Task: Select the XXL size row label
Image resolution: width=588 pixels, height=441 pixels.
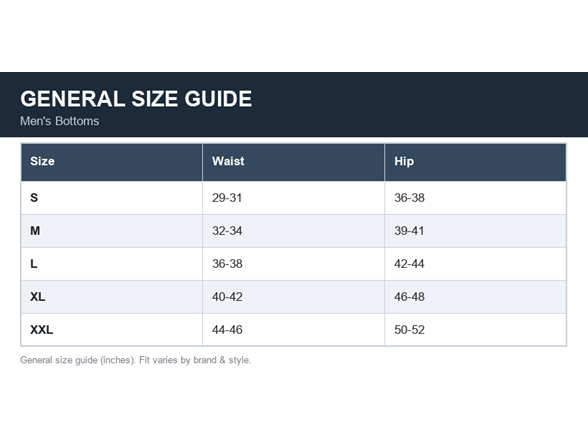Action: 42,330
